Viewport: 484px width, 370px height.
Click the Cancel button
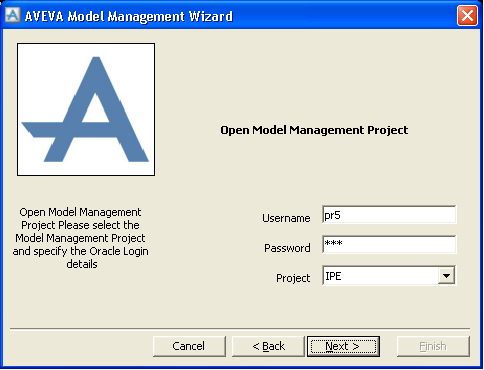click(189, 346)
